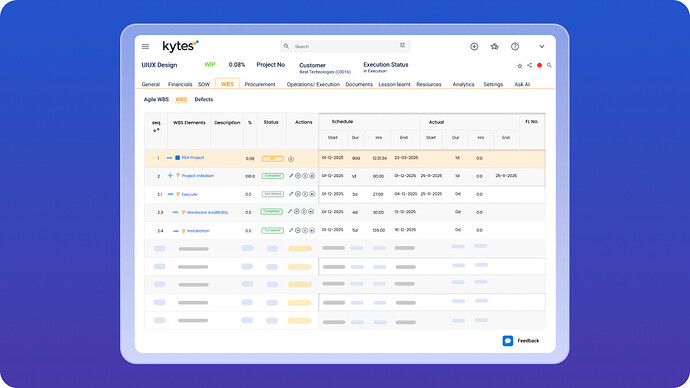Click the kytes logo
The width and height of the screenshot is (690, 388).
click(180, 46)
